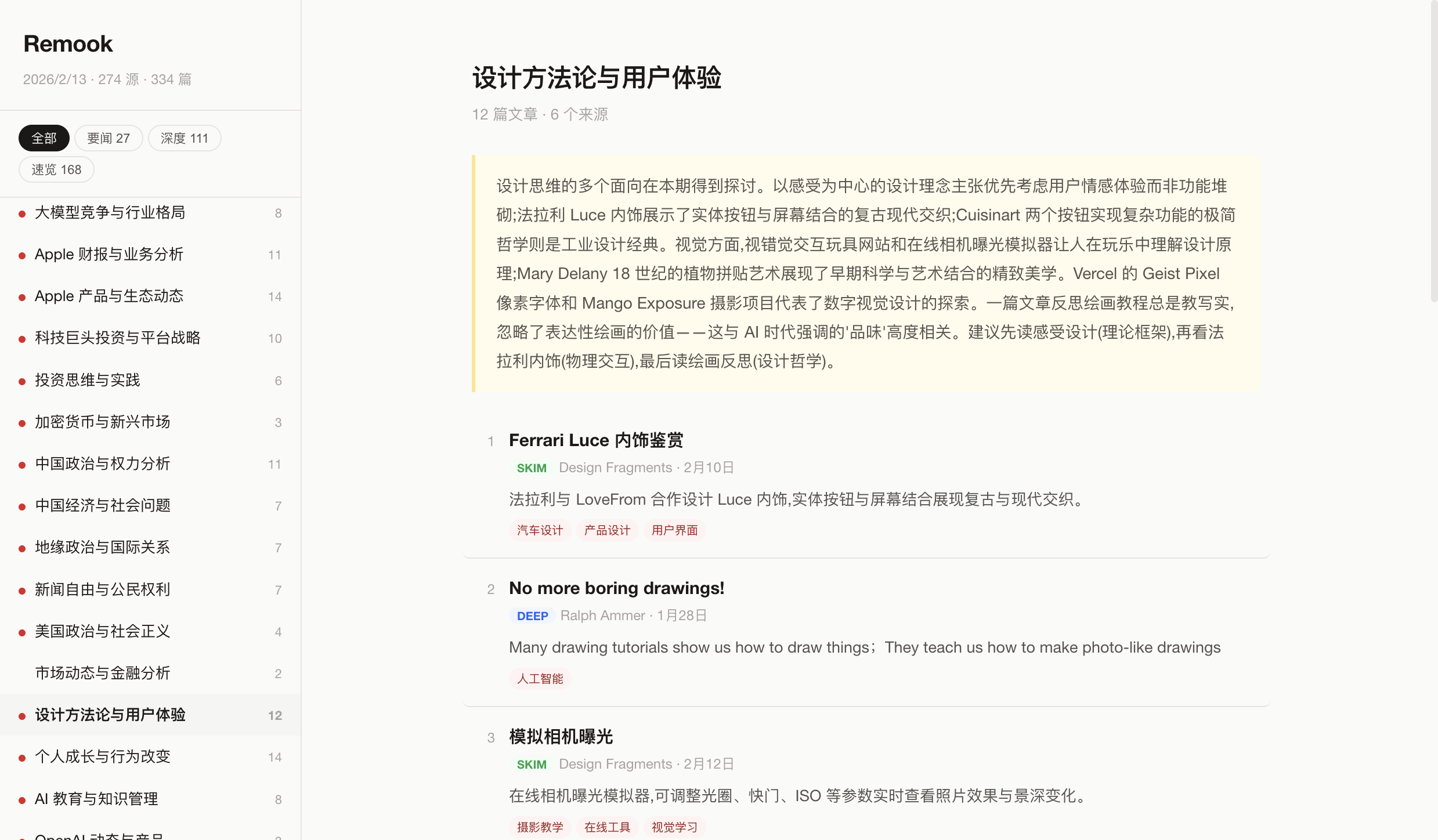Open the Apple 财报与业务分析 topic
This screenshot has height=840, width=1438.
coord(109,255)
